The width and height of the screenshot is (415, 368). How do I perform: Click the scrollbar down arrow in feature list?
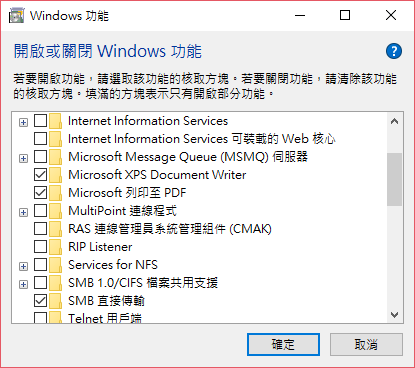tap(395, 315)
